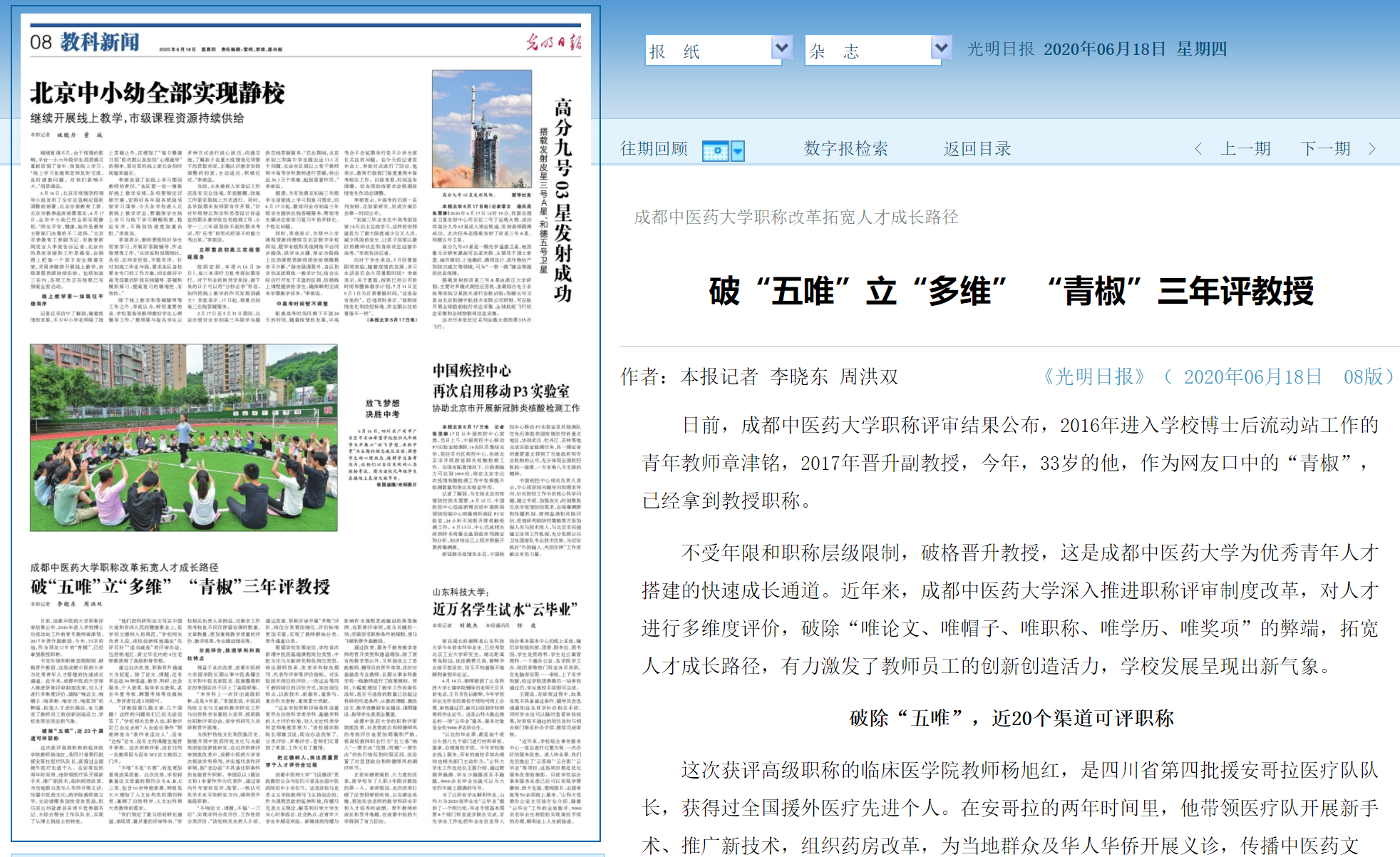Viewport: 1400px width, 857px height.
Task: Expand the 往期回顾 calendar dropdown arrow
Action: tap(738, 150)
